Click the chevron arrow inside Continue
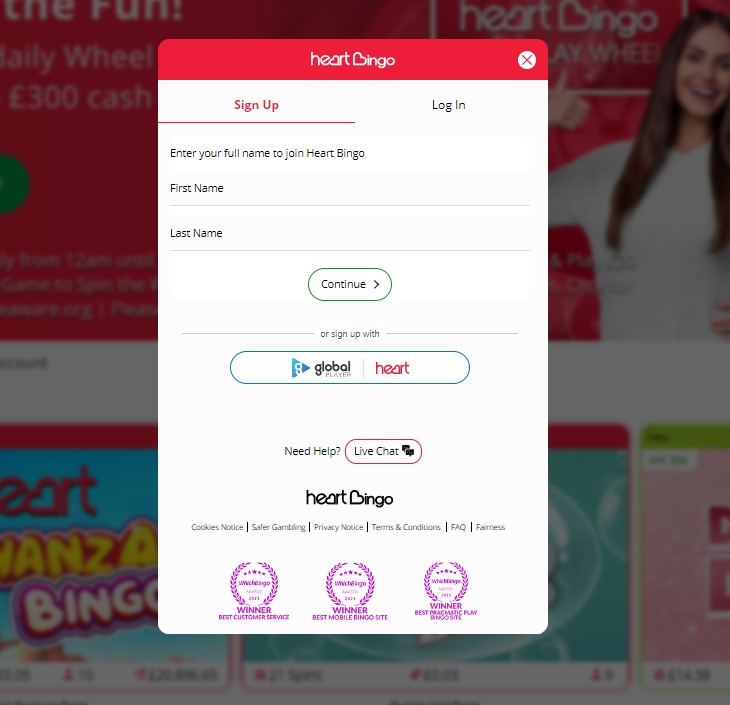 coord(376,284)
